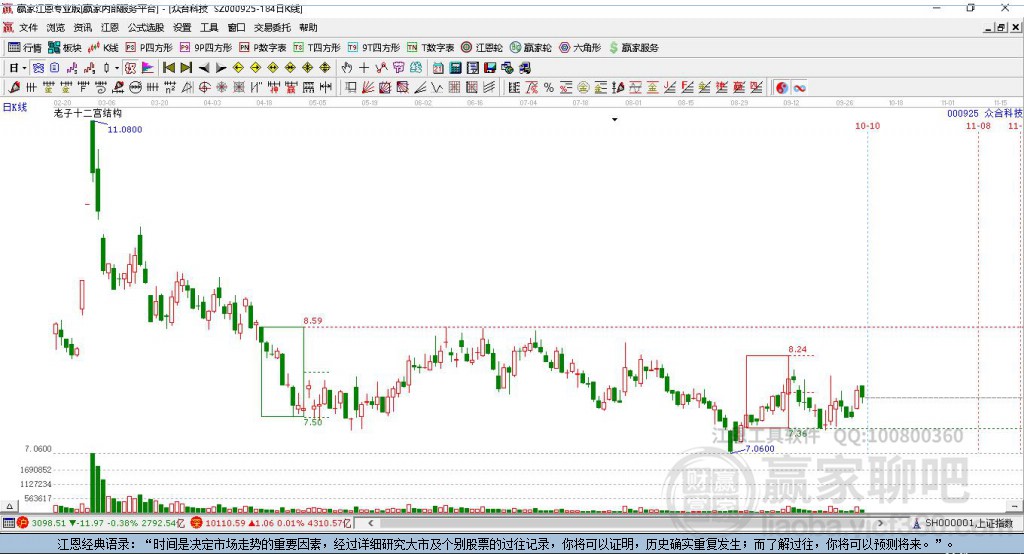Select the circled crosshair target tool
Viewport: 1024px width, 554px height.
pos(204,88)
